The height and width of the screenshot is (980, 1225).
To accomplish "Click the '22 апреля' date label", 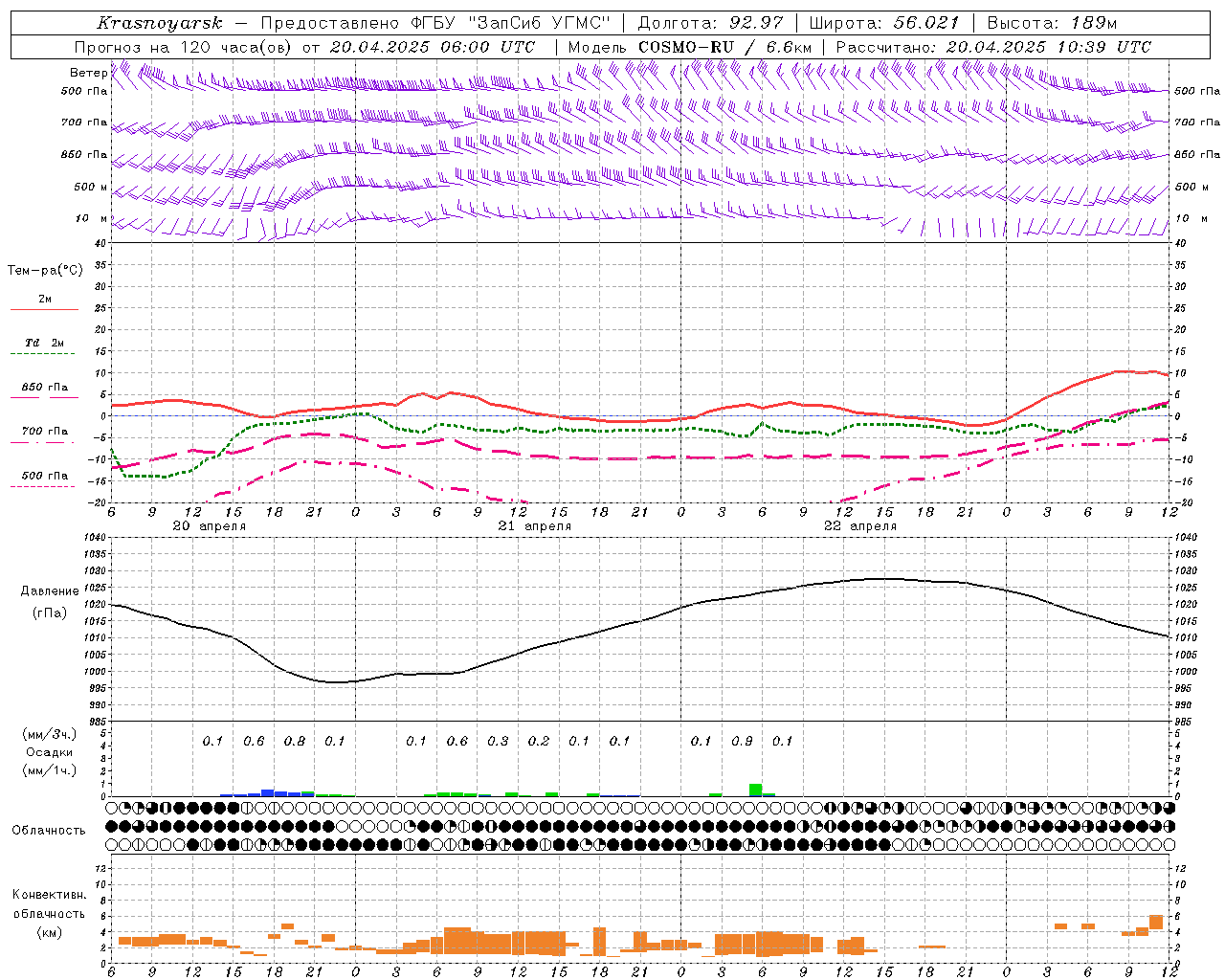I will coord(860,526).
